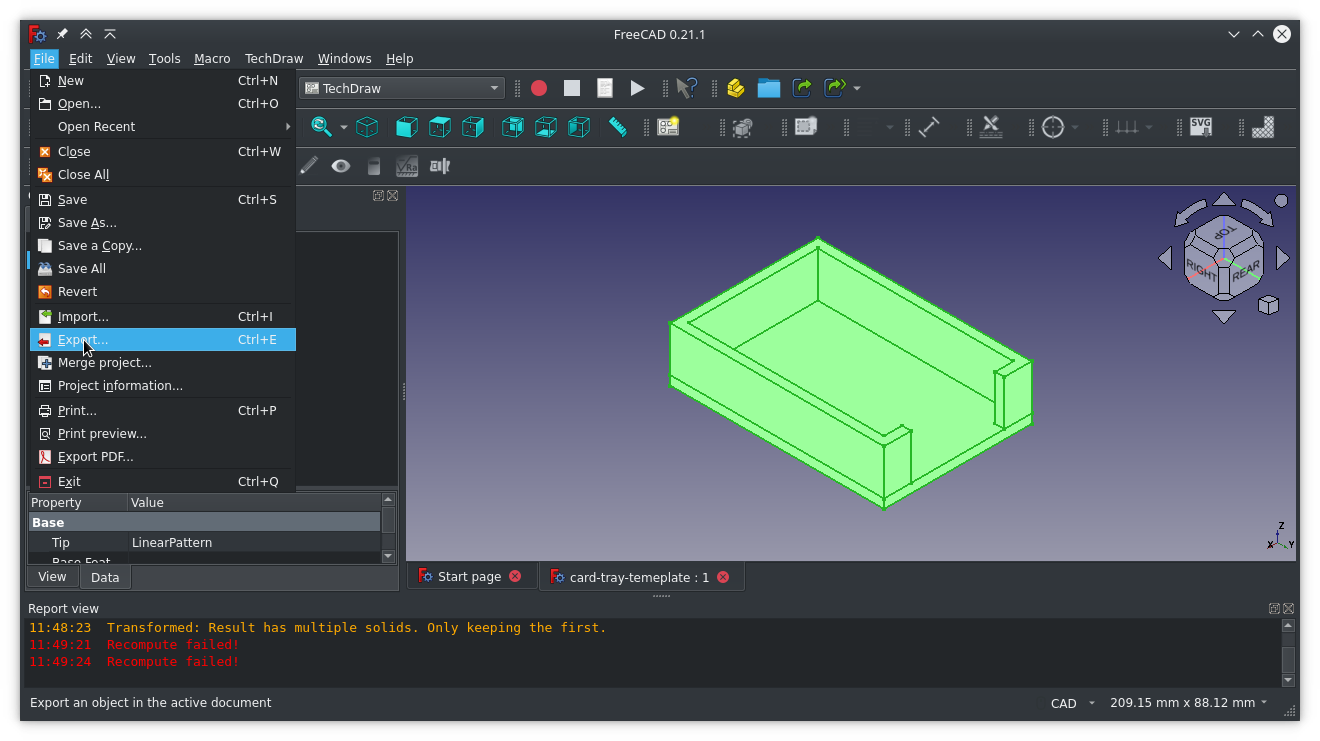
Task: Click the What's This help cursor icon
Action: tap(685, 88)
